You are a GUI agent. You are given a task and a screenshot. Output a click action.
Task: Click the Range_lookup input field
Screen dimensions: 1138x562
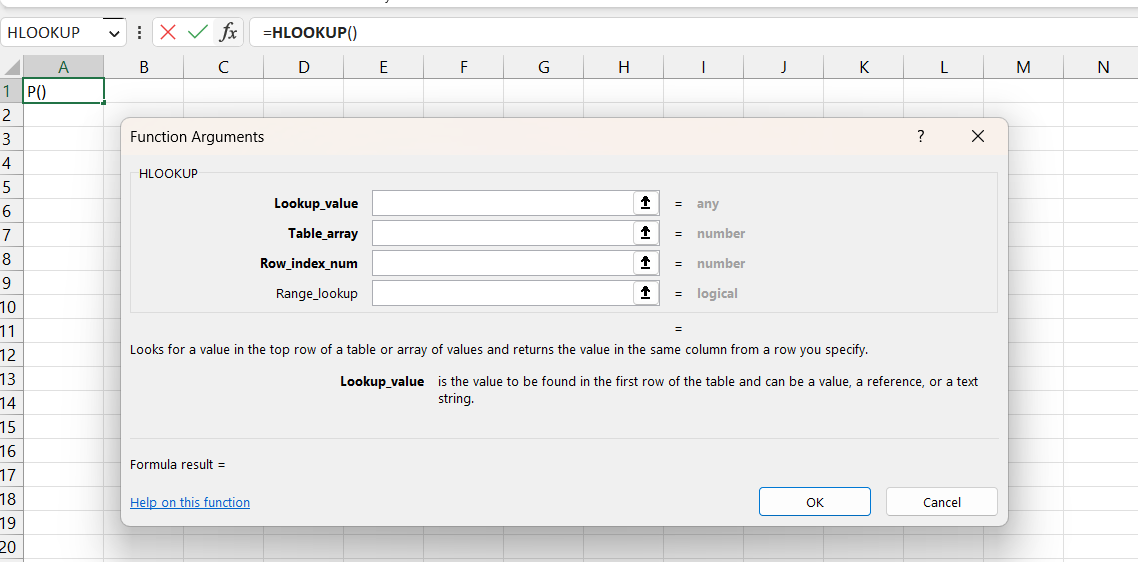coord(502,293)
